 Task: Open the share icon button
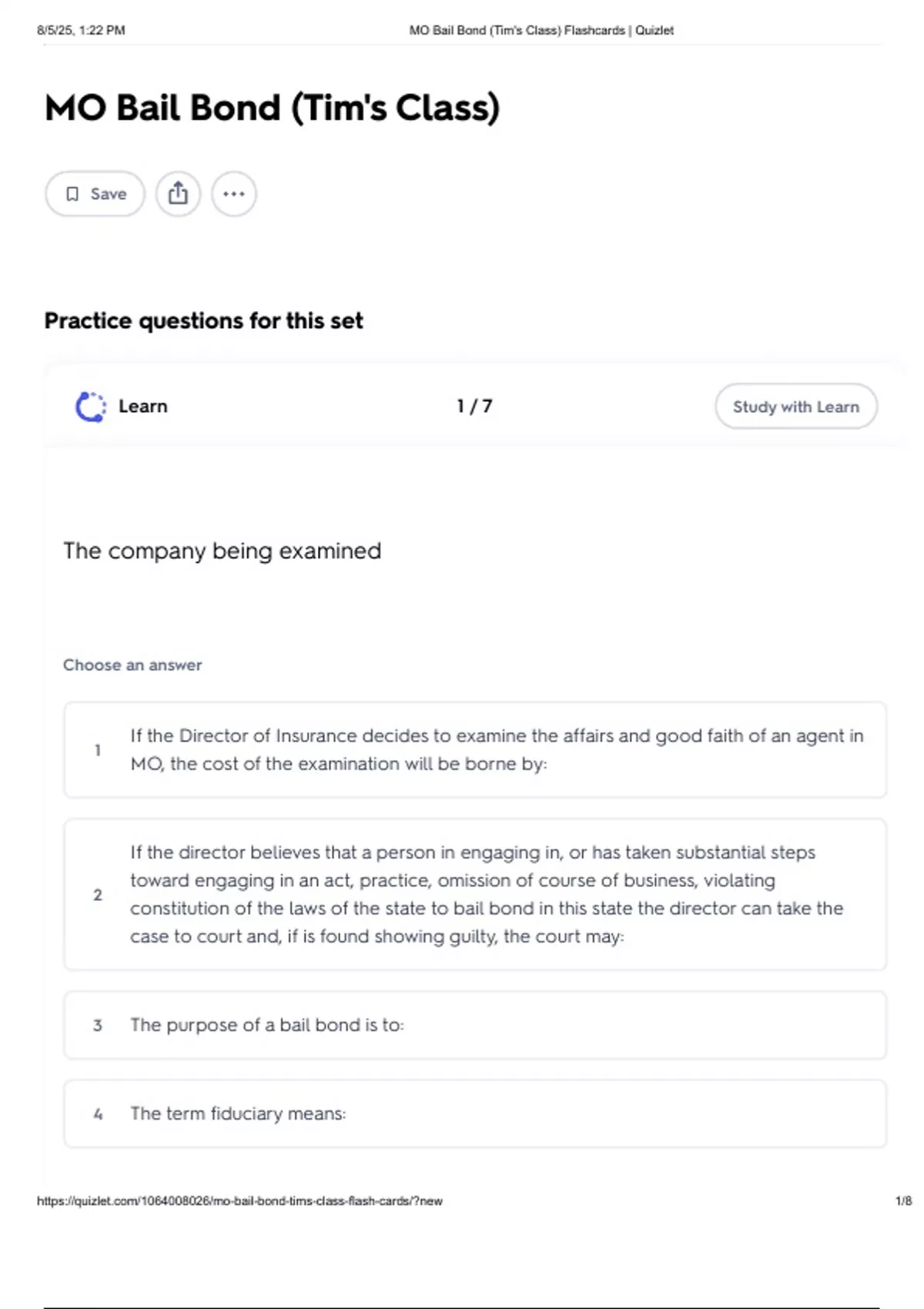[178, 194]
